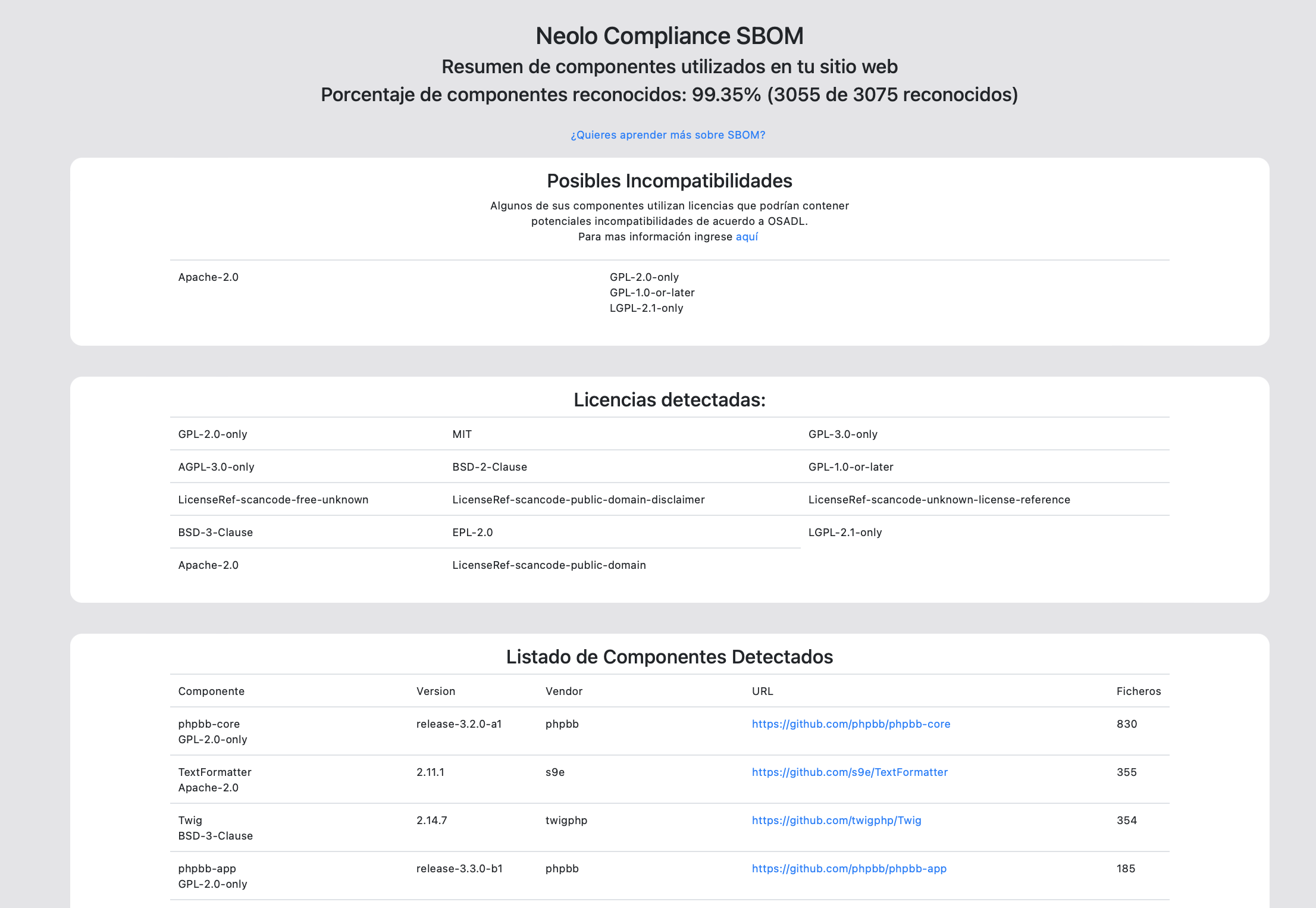Click the GPL-3.0-only license cell

click(x=843, y=434)
